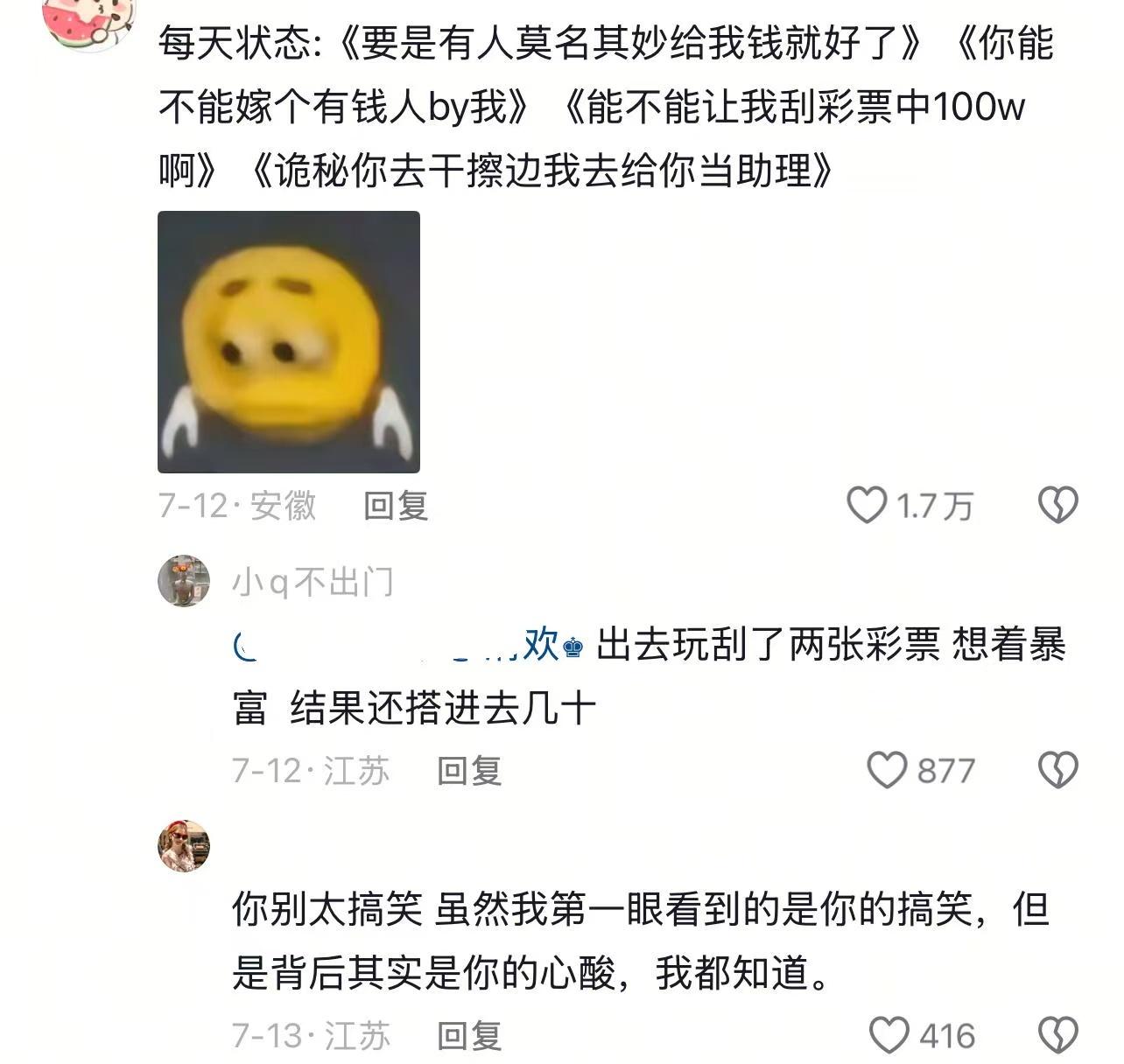Open the sad yellow emoji meme image
1124x1064 pixels.
289,342
